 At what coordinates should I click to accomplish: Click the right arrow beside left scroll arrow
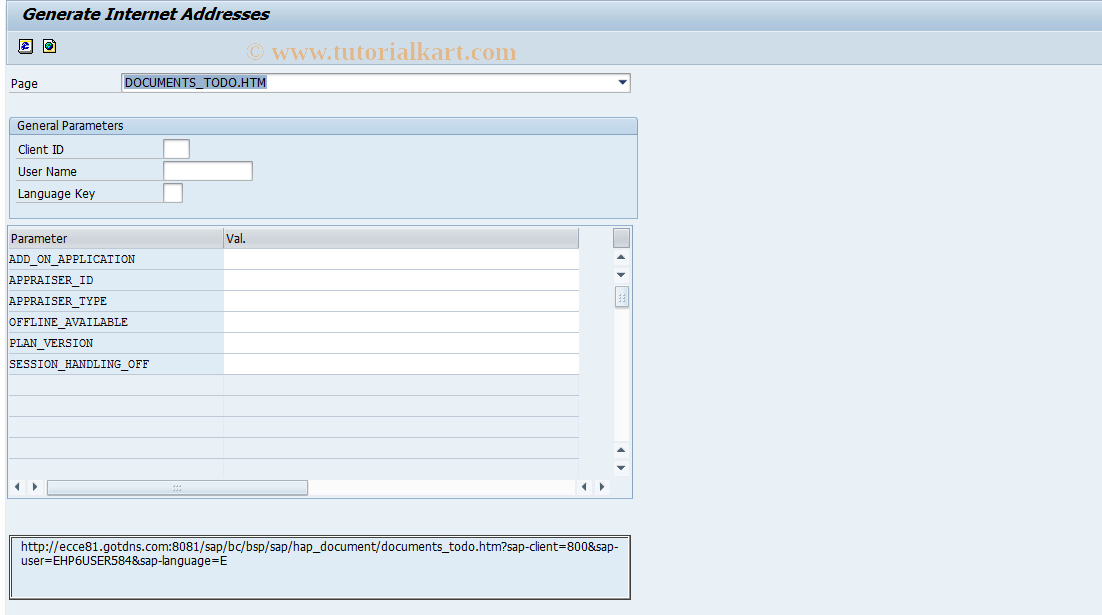pyautogui.click(x=35, y=487)
